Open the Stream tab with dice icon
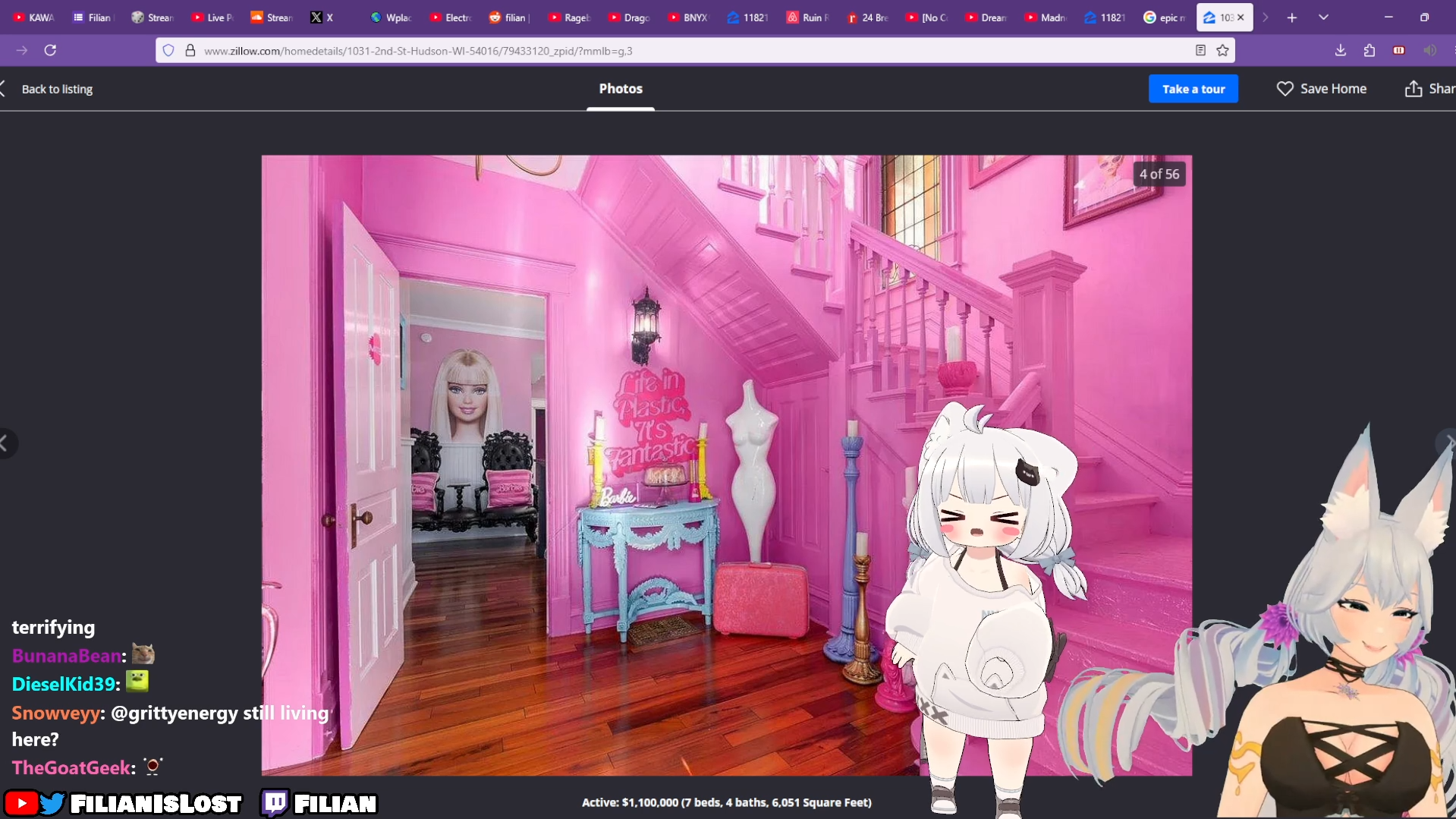The width and height of the screenshot is (1456, 819). (153, 17)
